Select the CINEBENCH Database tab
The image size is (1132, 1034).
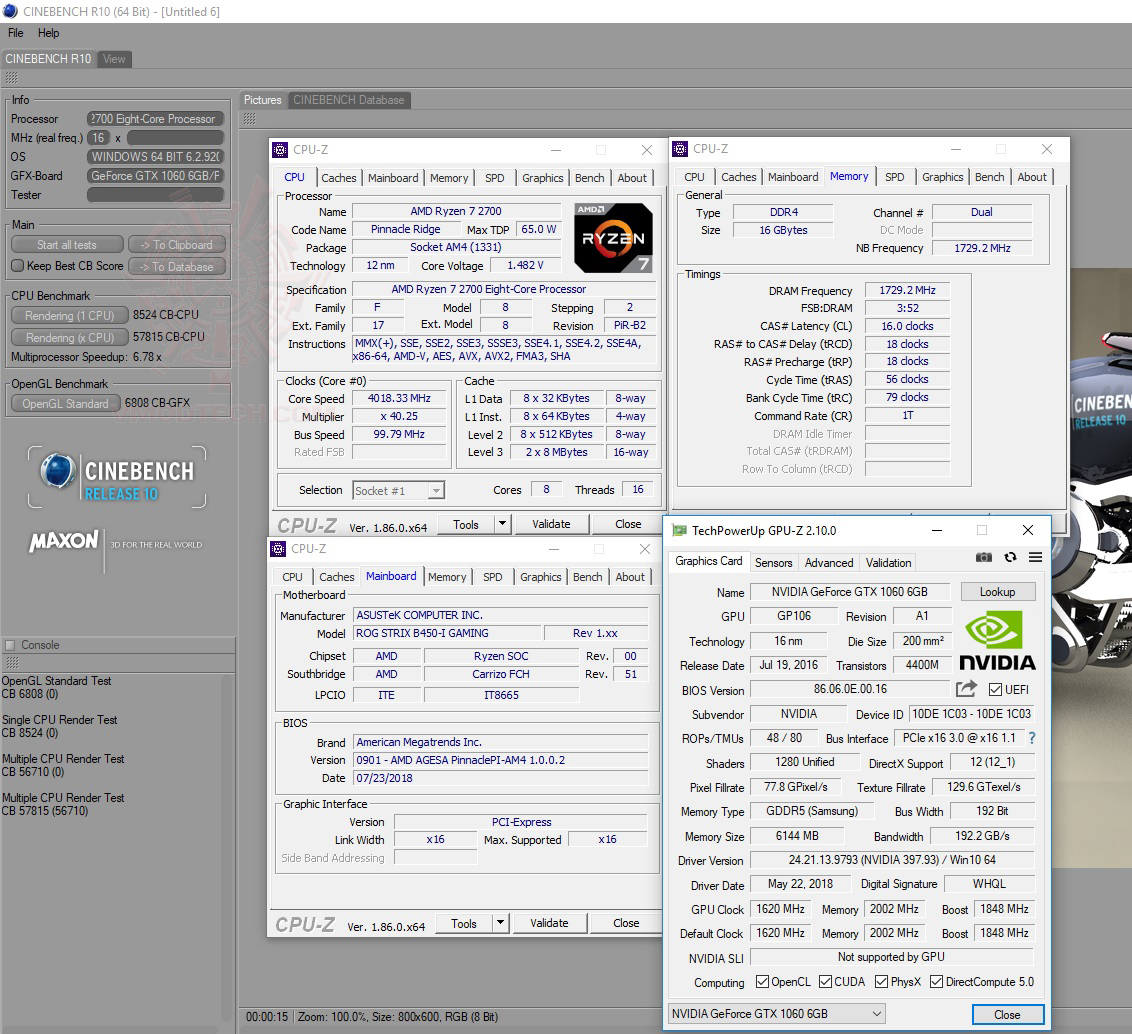coord(348,100)
